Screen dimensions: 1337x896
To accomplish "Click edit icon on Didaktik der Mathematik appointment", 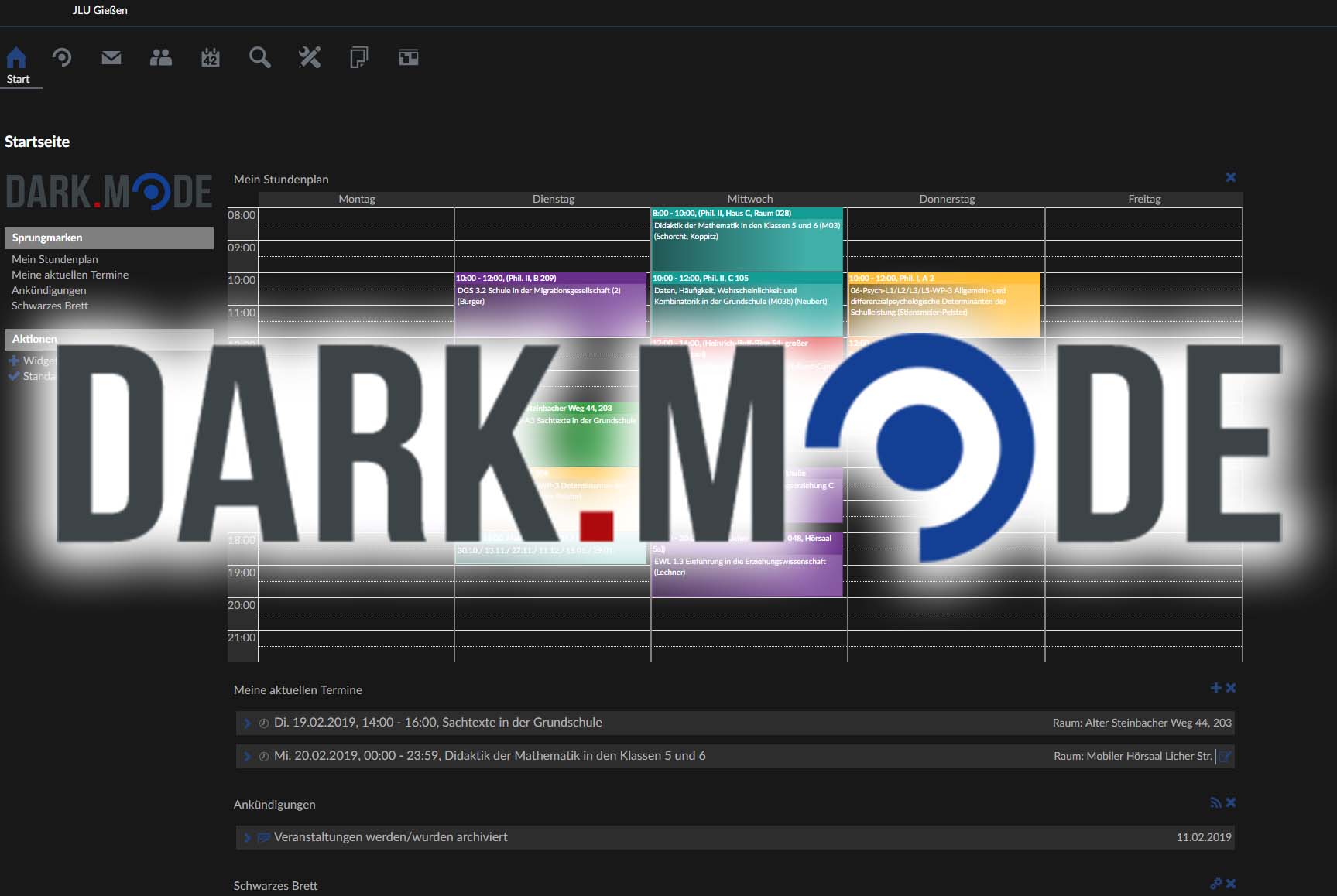I will [1225, 757].
